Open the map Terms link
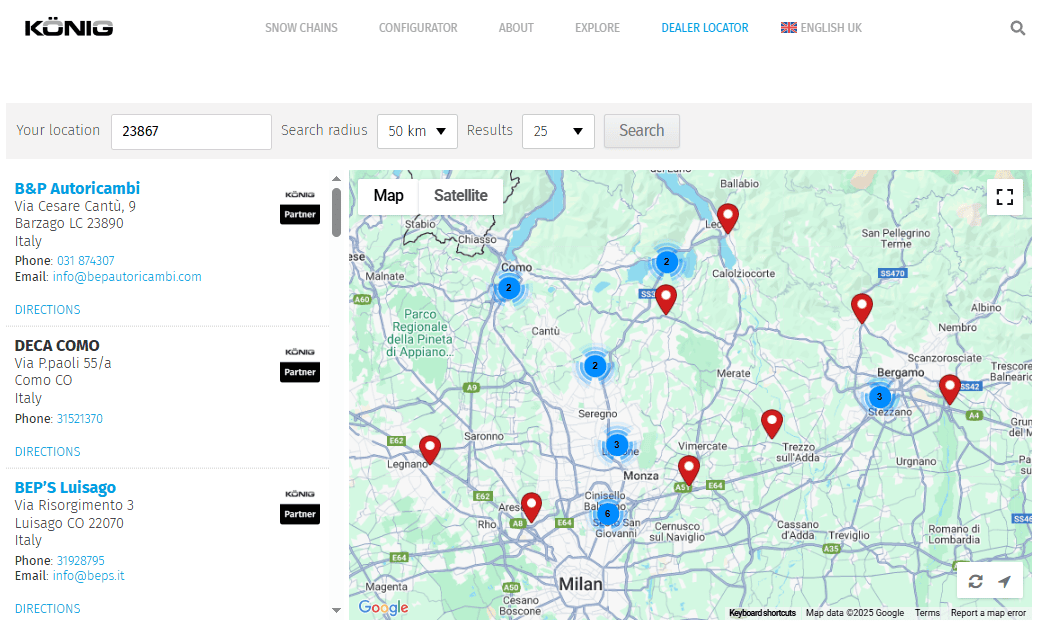 click(x=927, y=613)
